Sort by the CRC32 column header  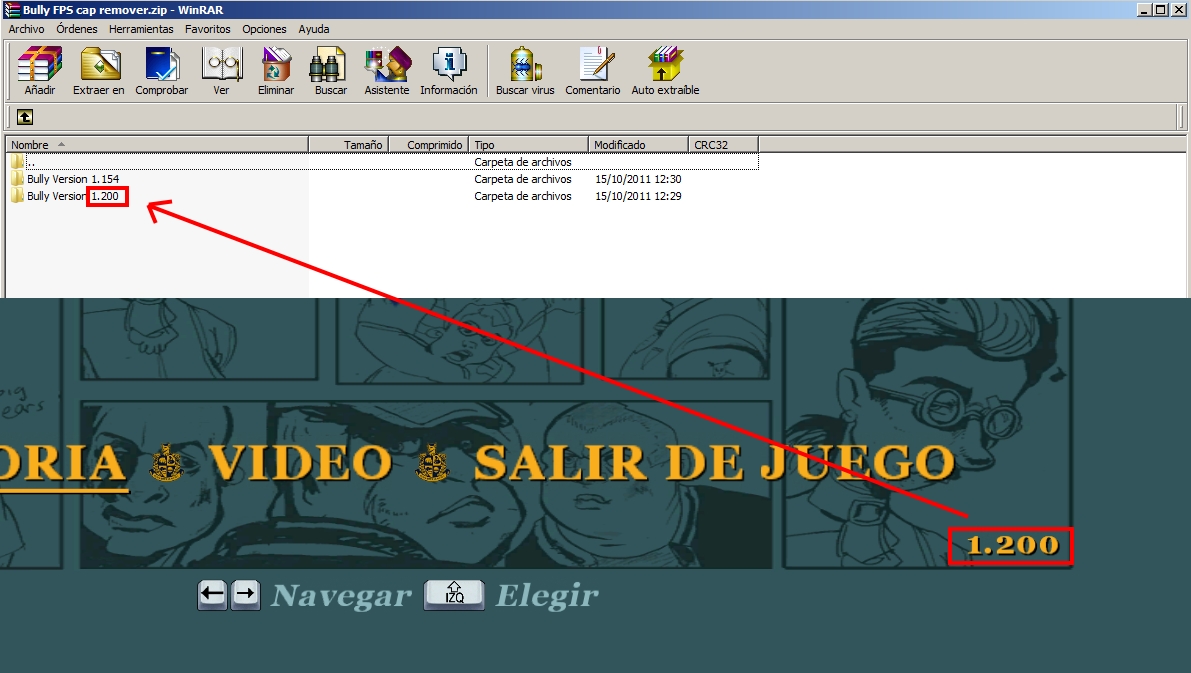tap(723, 144)
